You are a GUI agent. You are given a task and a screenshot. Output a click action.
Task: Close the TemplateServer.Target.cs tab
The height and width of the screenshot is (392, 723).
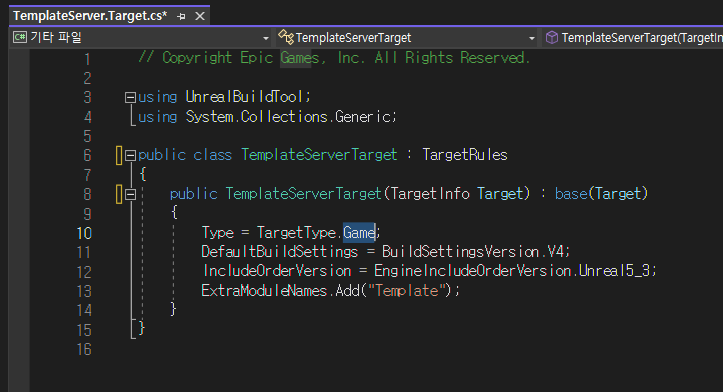200,17
